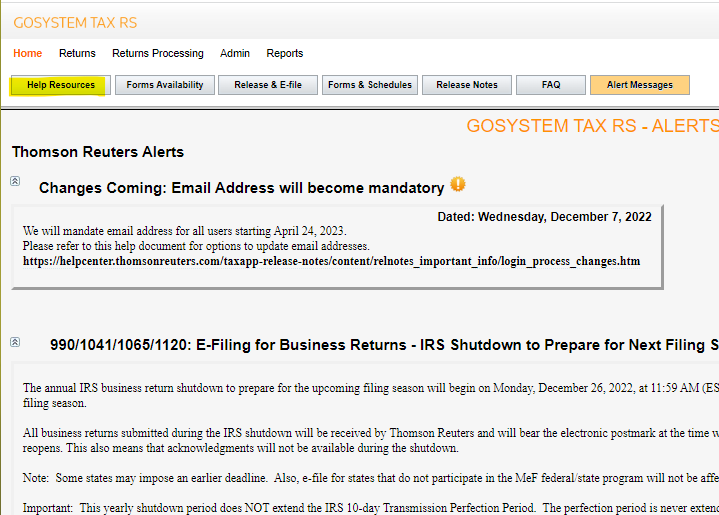Open the Reports menu
Image resolution: width=719 pixels, height=515 pixels.
285,53
